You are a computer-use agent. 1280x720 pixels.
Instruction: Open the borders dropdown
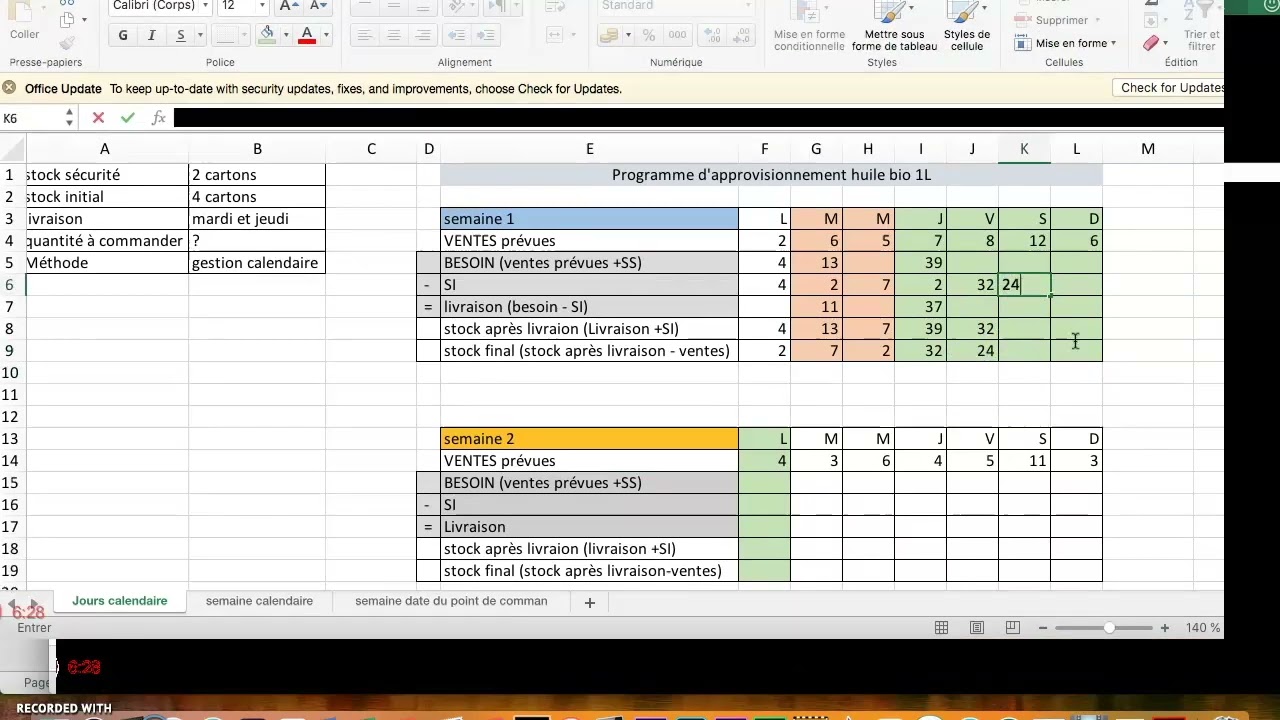point(244,36)
